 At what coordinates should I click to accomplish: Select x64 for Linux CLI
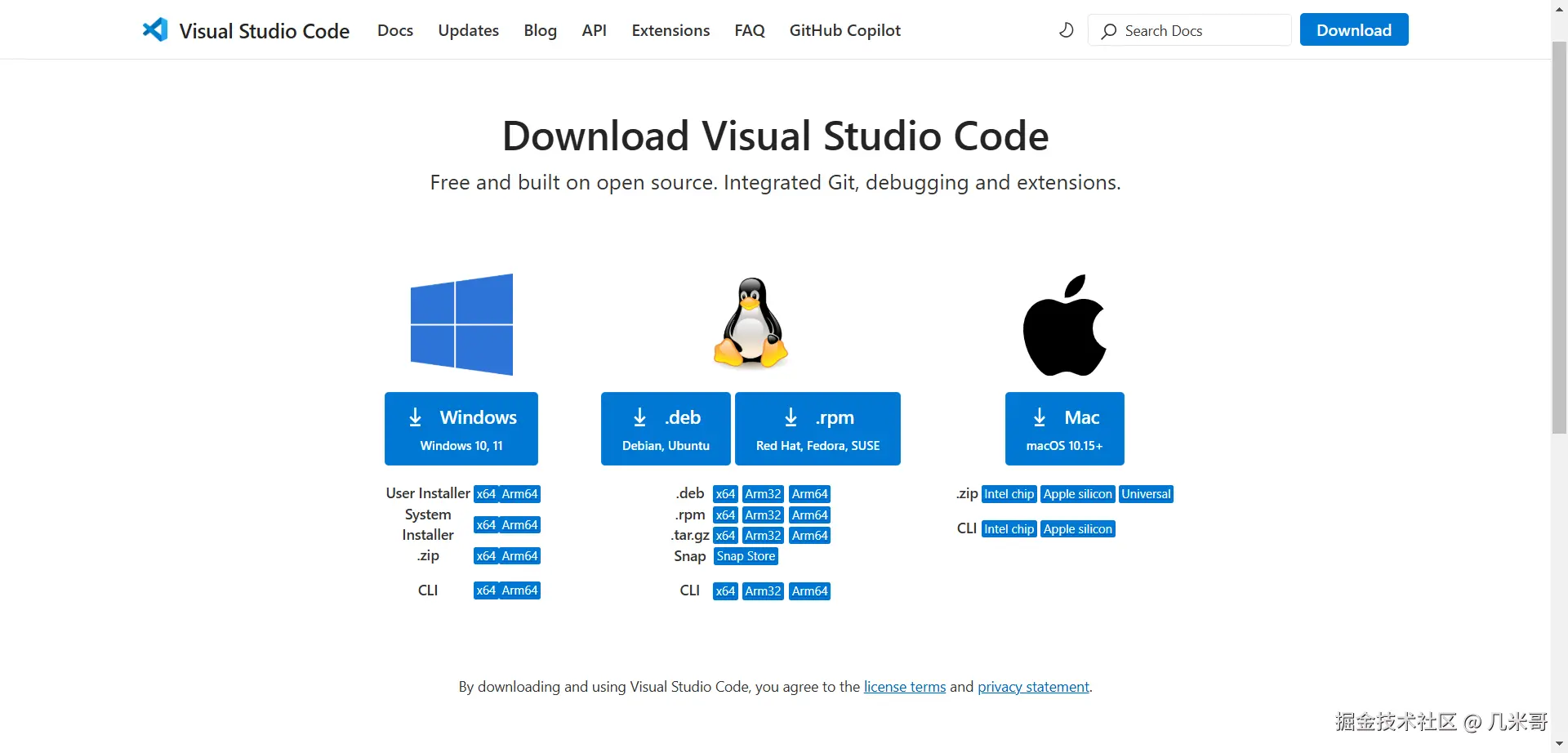click(x=725, y=591)
